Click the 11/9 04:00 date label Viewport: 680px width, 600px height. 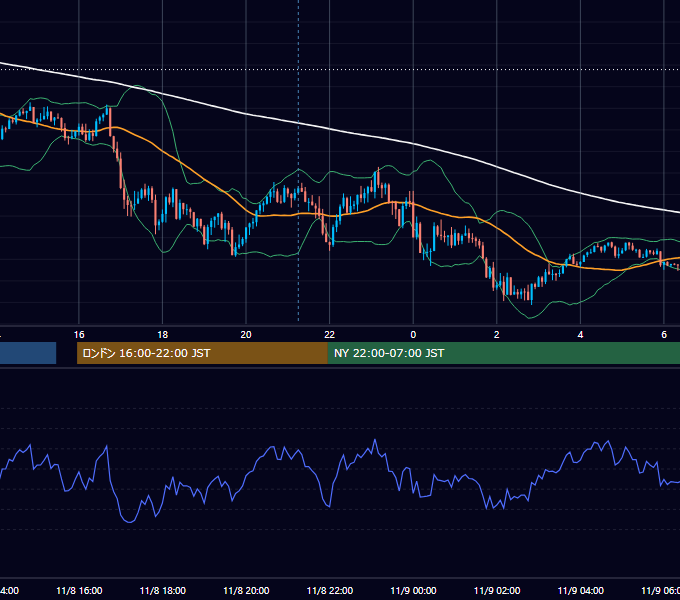point(580,591)
